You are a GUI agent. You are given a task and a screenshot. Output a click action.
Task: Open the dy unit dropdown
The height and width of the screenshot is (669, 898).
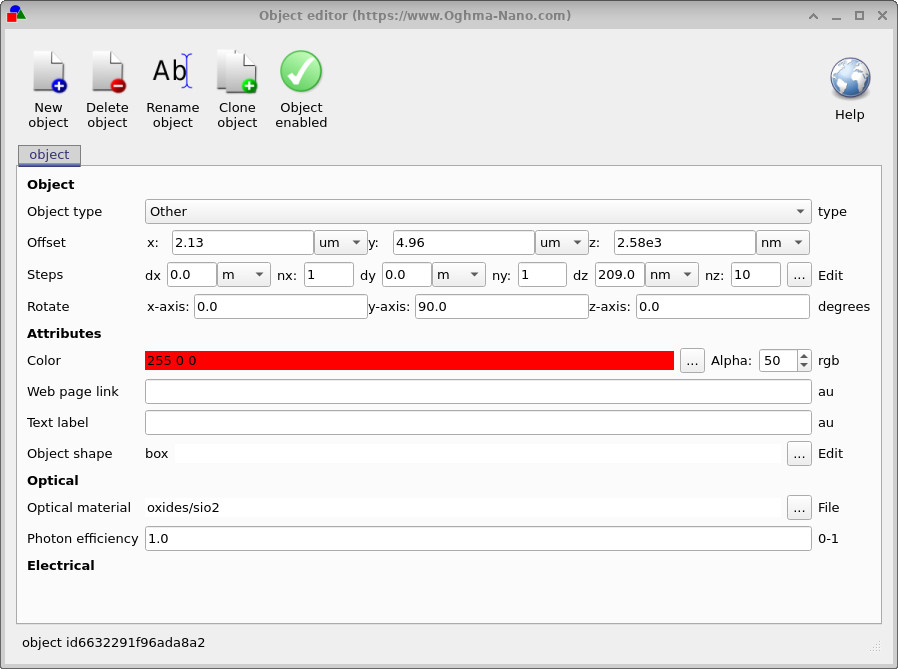click(x=459, y=274)
